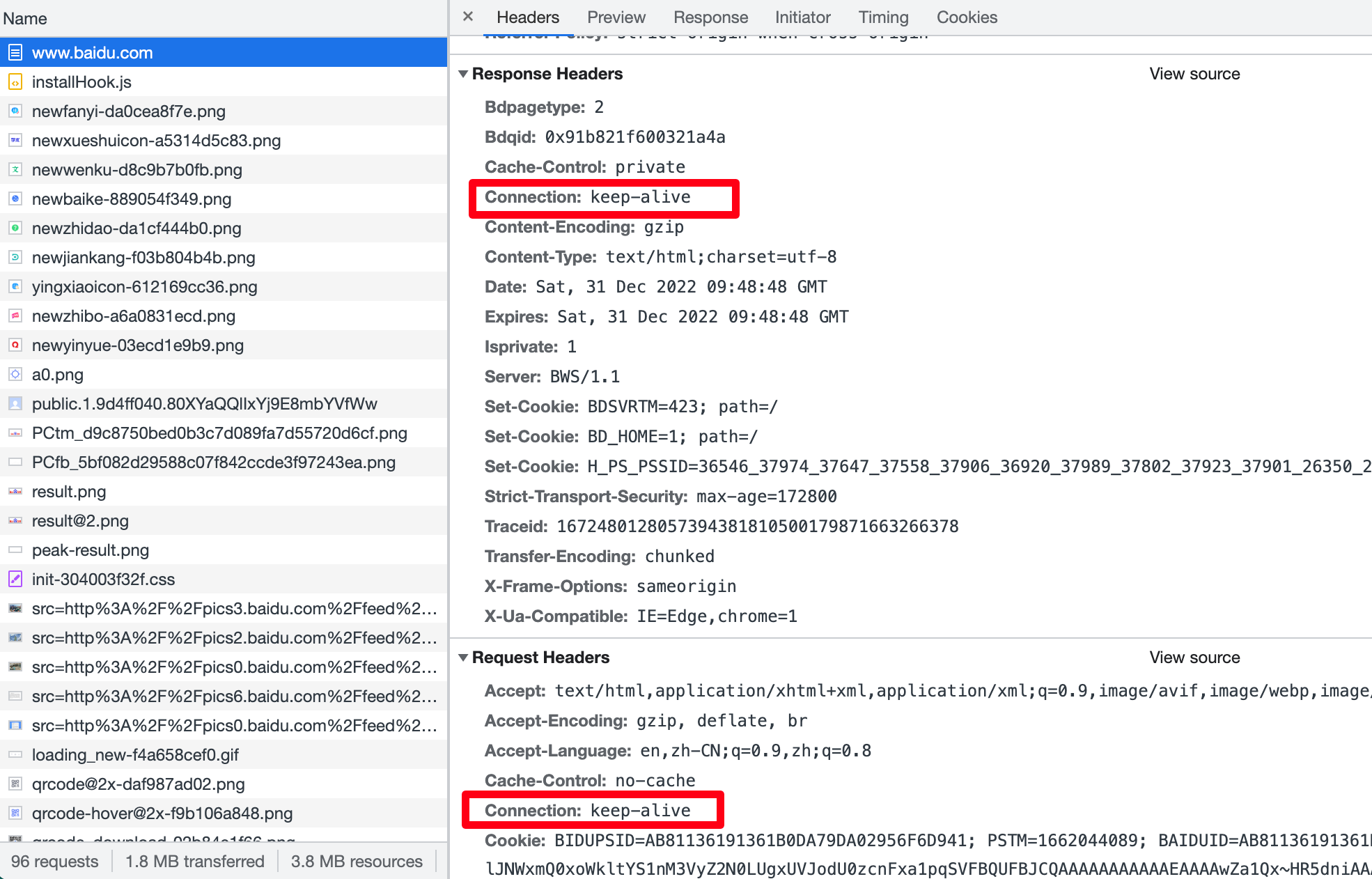Click the Strict-Transport-Security header line

click(x=660, y=497)
